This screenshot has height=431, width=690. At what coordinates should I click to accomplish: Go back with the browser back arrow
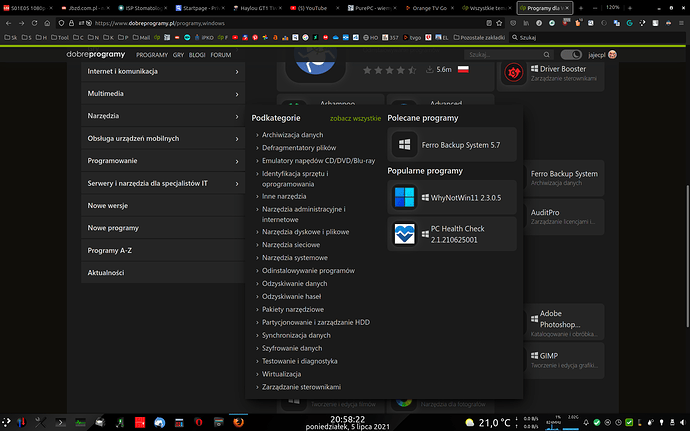coord(8,23)
